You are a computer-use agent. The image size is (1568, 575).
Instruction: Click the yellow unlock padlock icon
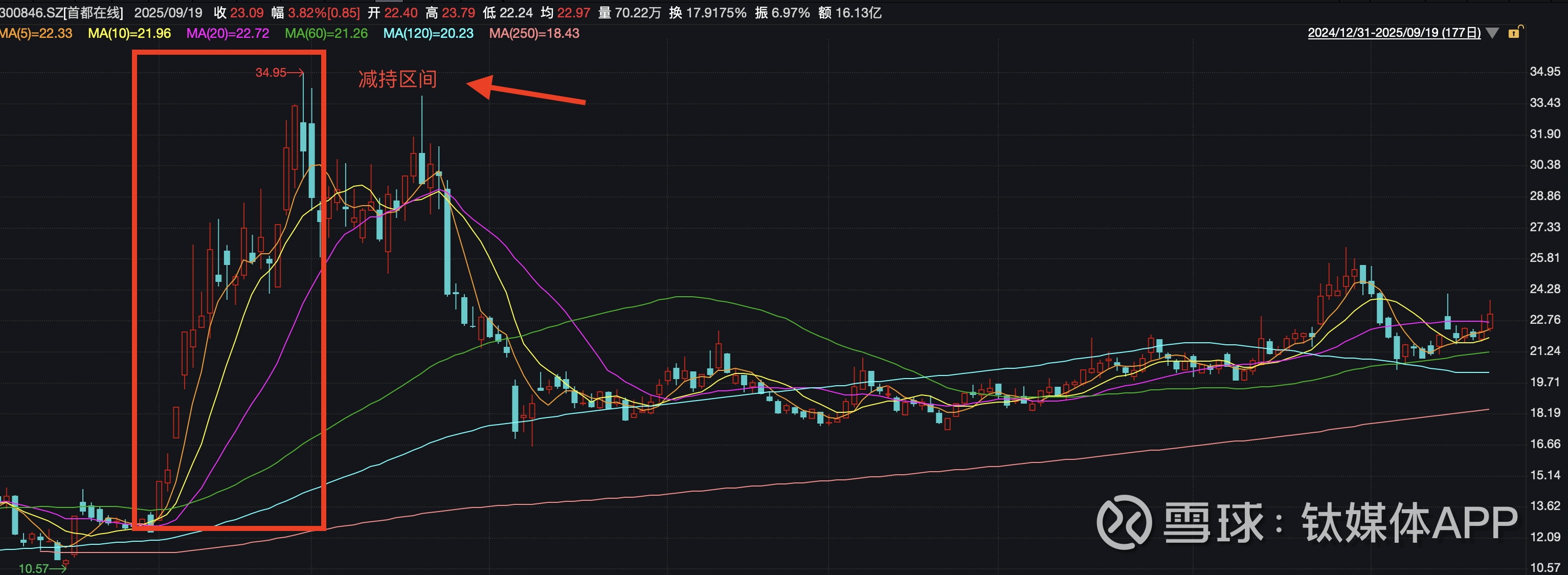coord(1515,32)
